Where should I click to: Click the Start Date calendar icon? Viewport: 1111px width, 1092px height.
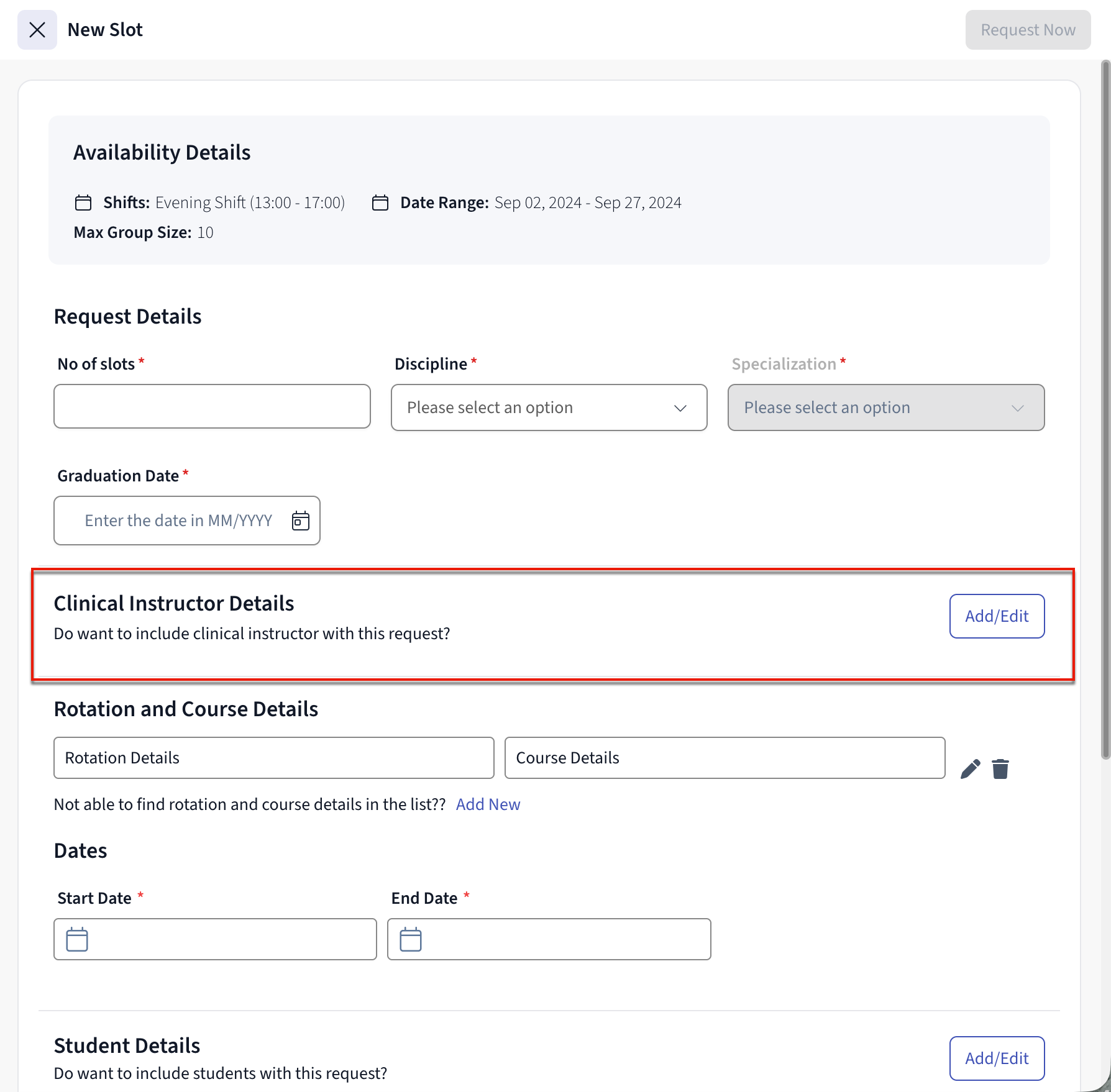click(x=77, y=939)
